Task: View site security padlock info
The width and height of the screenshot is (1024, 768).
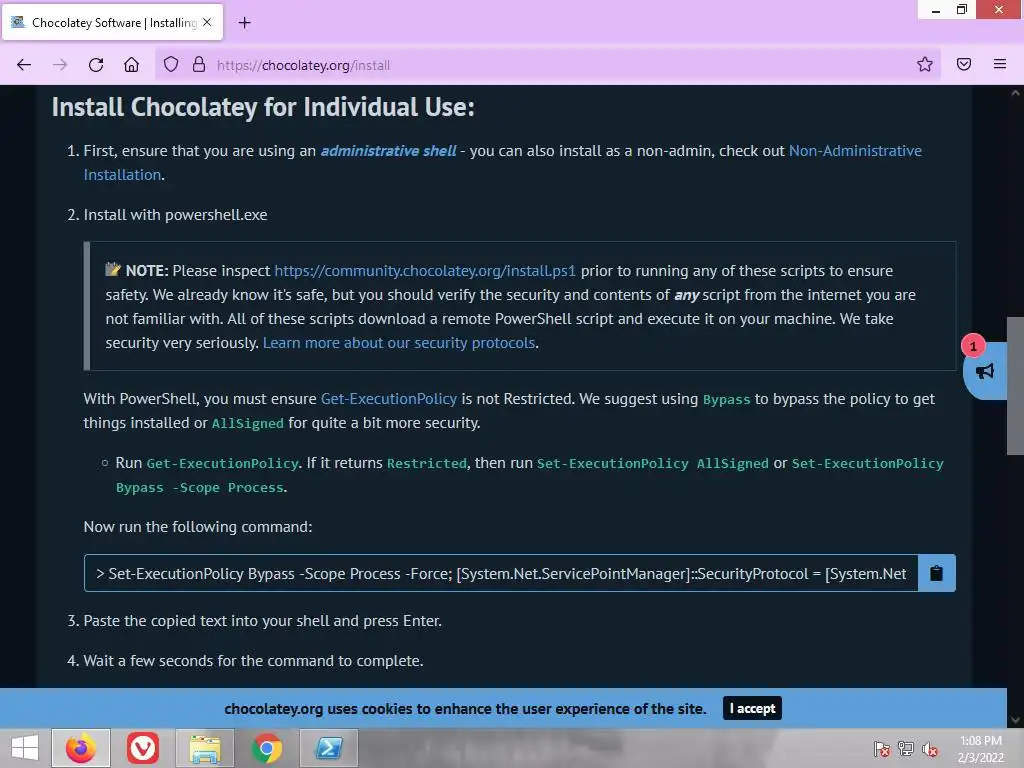Action: pos(199,64)
